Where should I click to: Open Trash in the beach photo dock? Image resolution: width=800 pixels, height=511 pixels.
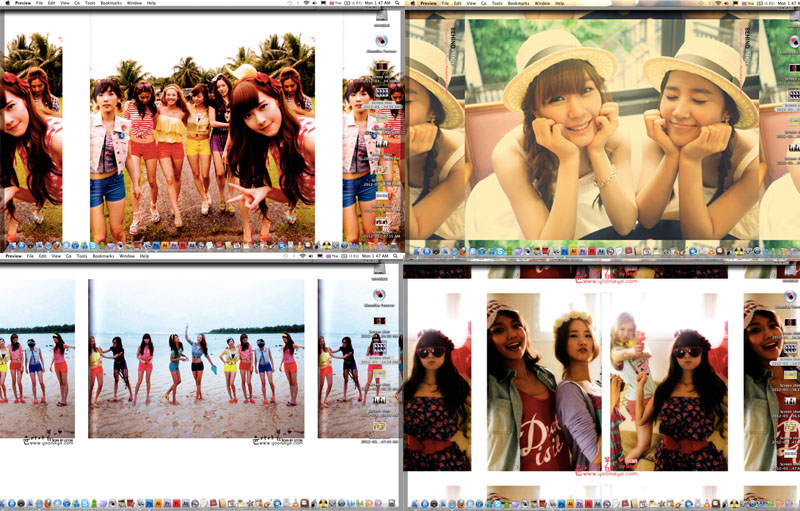coord(391,503)
